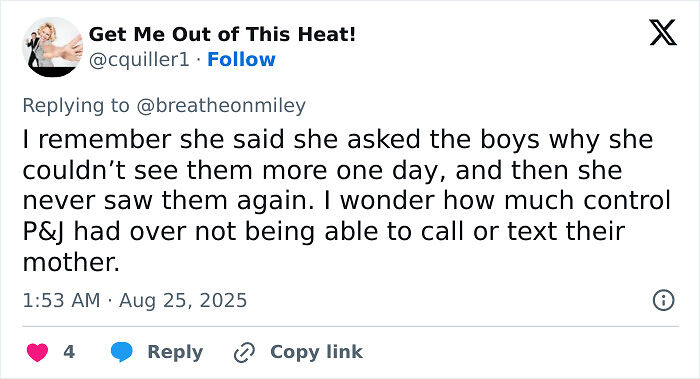Click the 'Aug 25, 2025' date

[183, 300]
